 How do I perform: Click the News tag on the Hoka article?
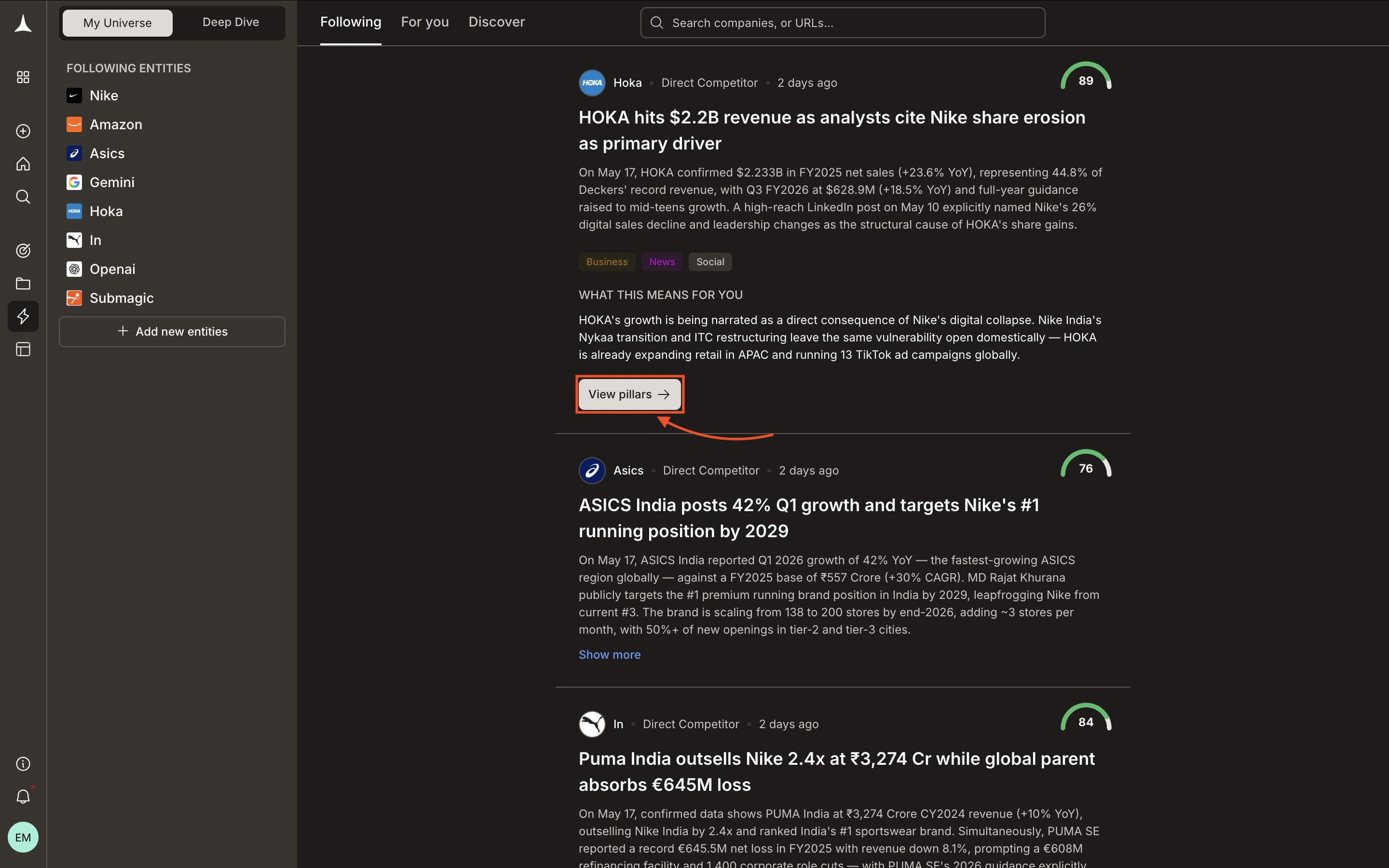click(662, 262)
